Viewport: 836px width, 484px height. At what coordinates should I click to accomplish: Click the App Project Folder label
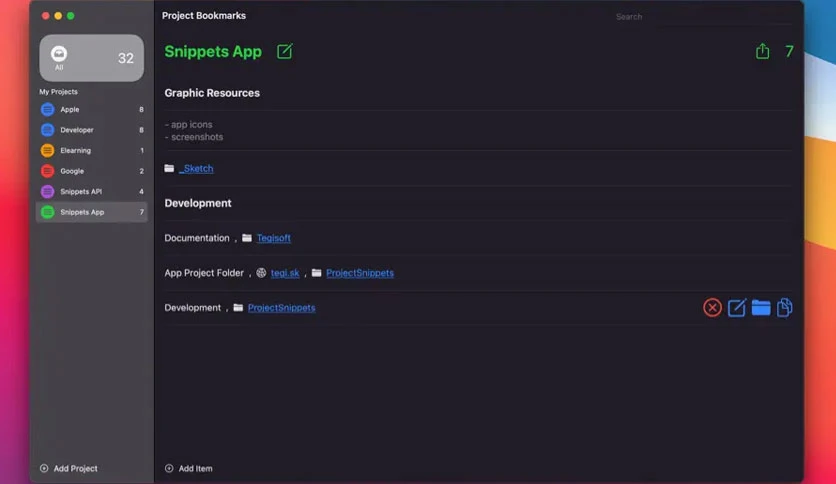tap(204, 273)
